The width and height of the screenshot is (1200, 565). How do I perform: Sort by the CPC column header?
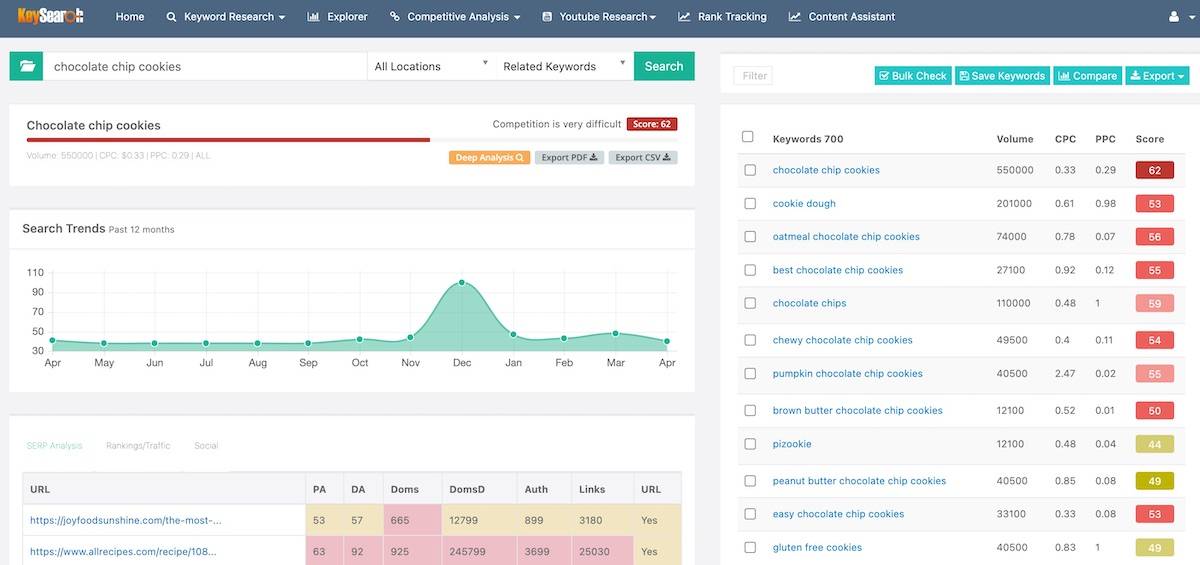click(x=1065, y=139)
